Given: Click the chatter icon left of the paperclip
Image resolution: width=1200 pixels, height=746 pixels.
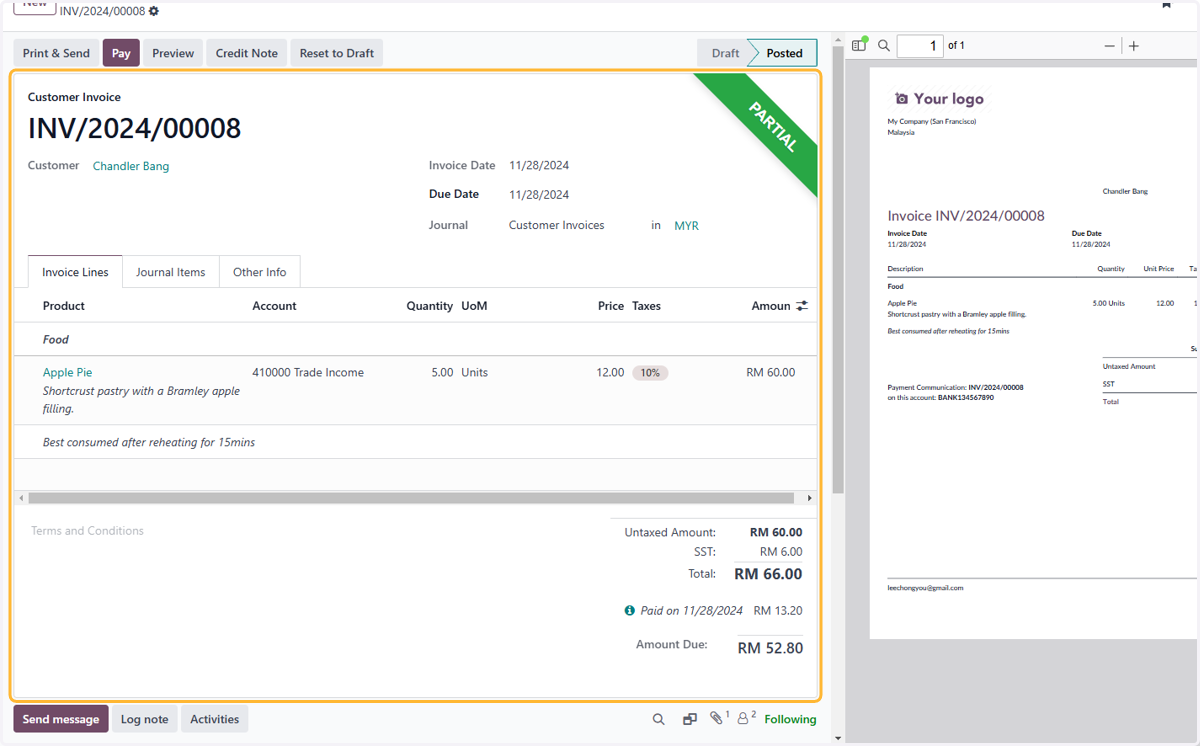Looking at the screenshot, I should click(690, 719).
